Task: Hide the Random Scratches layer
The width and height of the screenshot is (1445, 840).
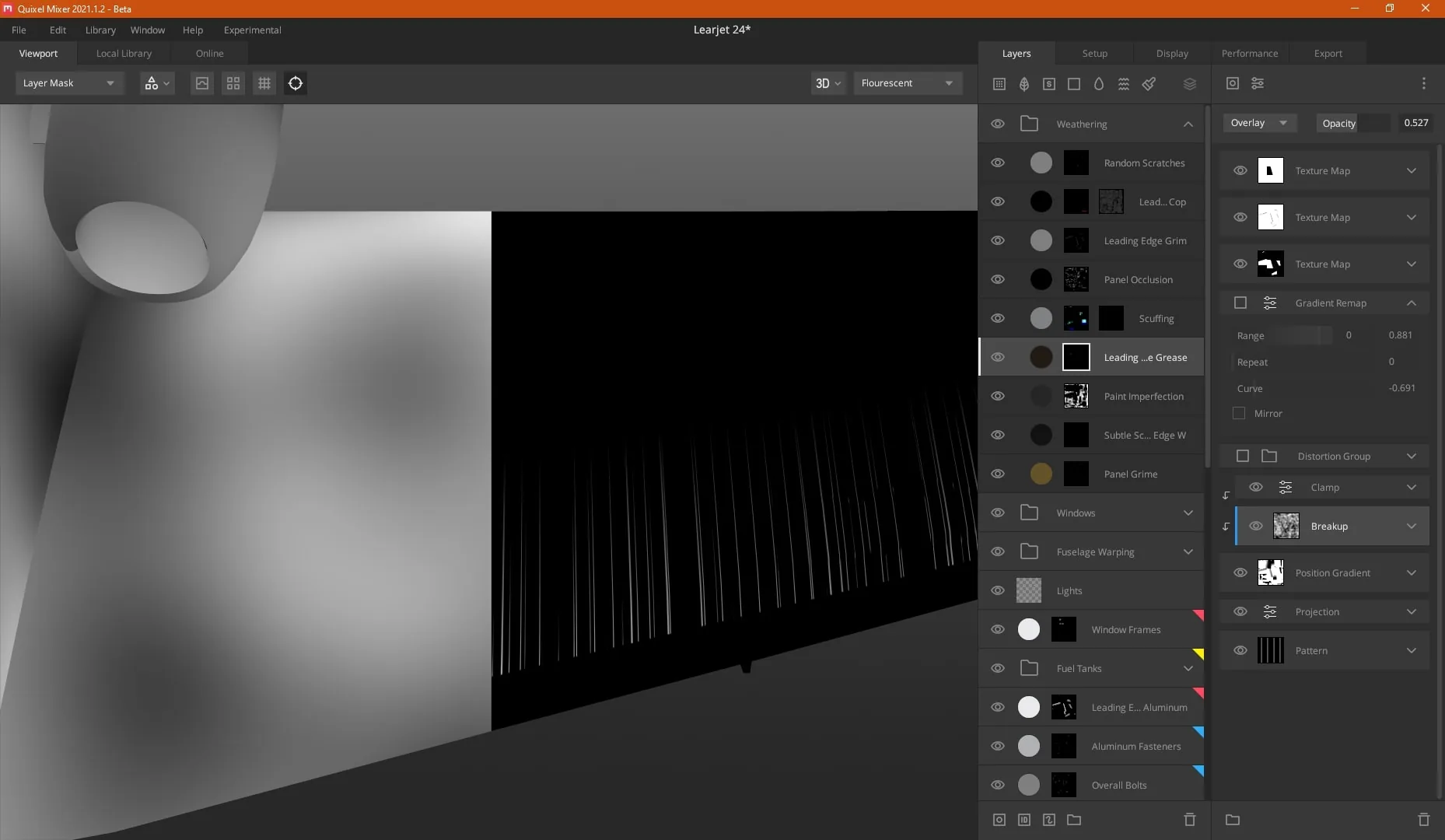Action: 998,163
